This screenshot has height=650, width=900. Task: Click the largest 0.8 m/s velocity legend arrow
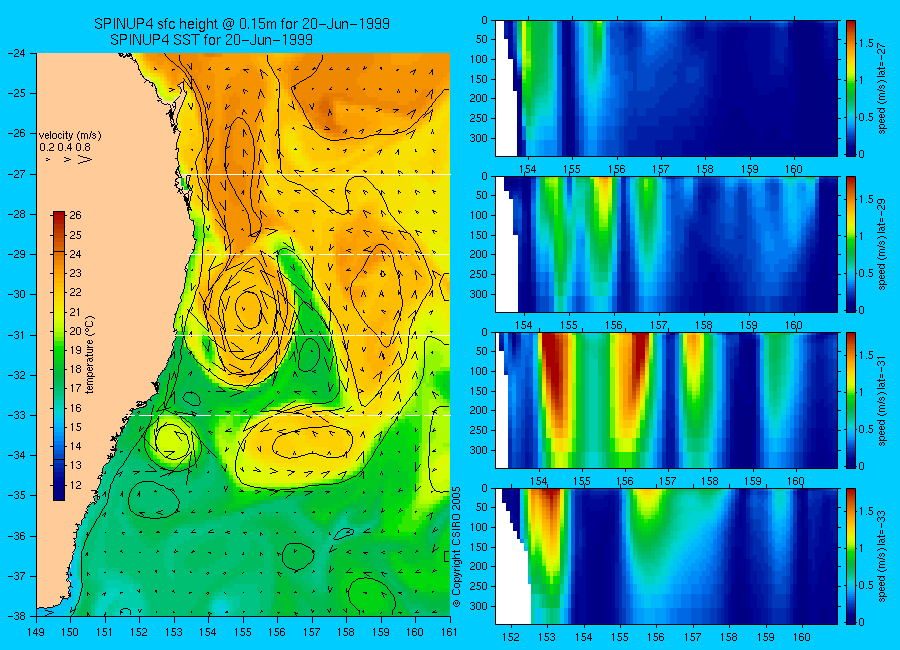tap(85, 159)
